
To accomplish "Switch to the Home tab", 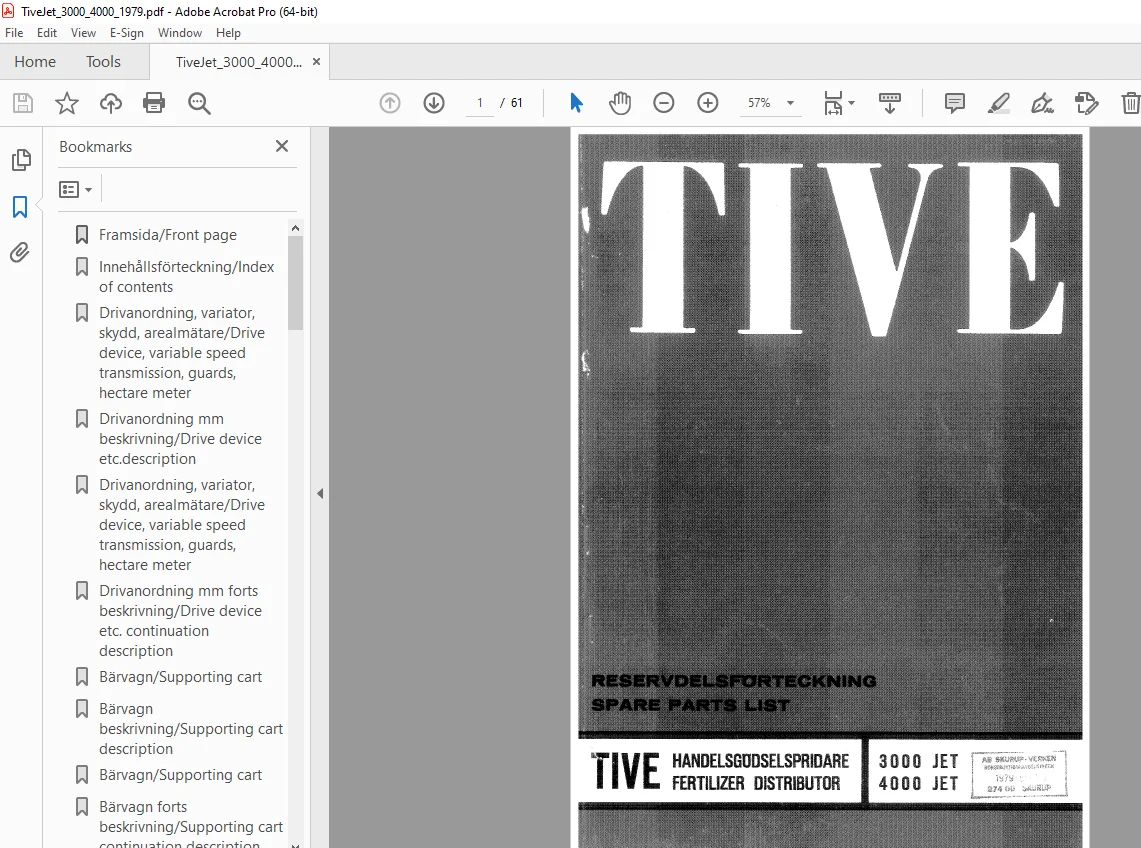I will point(35,62).
